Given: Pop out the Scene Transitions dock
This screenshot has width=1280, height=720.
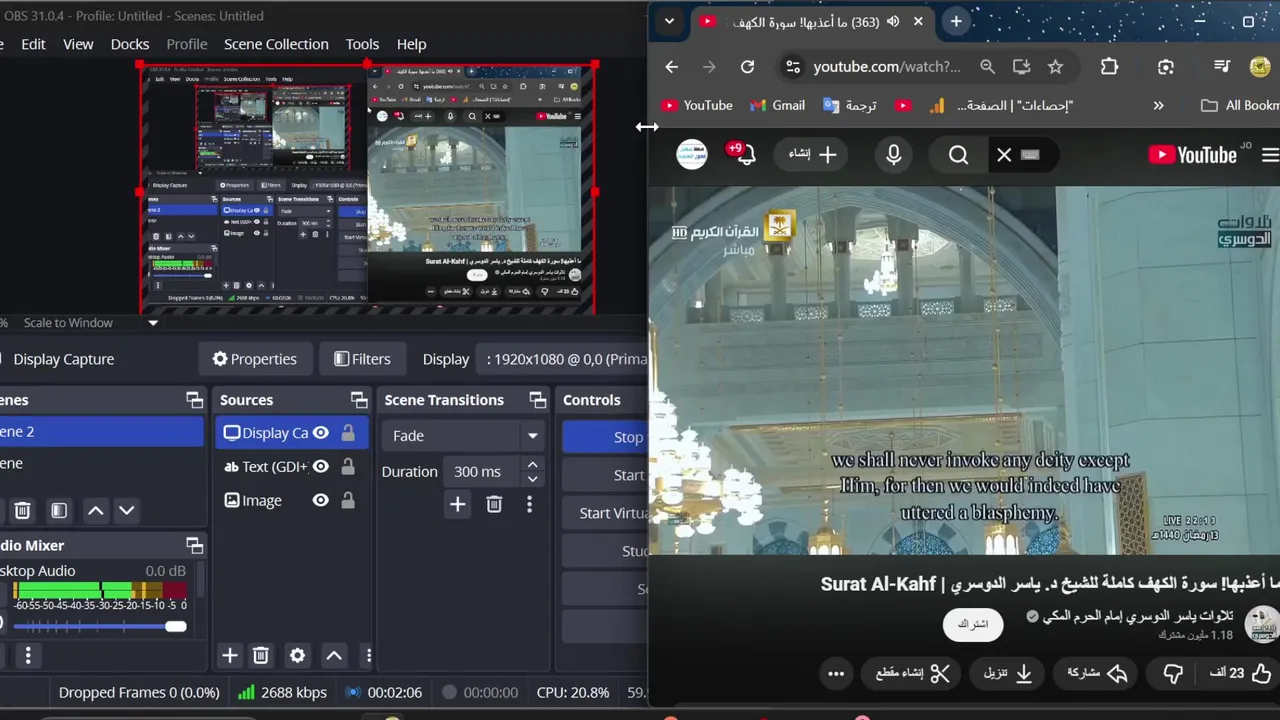Looking at the screenshot, I should (x=538, y=400).
